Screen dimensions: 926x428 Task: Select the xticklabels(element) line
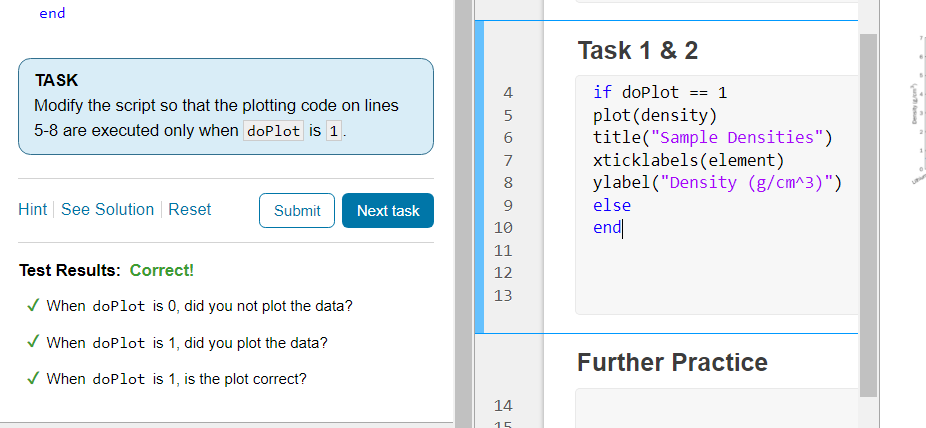coord(689,160)
